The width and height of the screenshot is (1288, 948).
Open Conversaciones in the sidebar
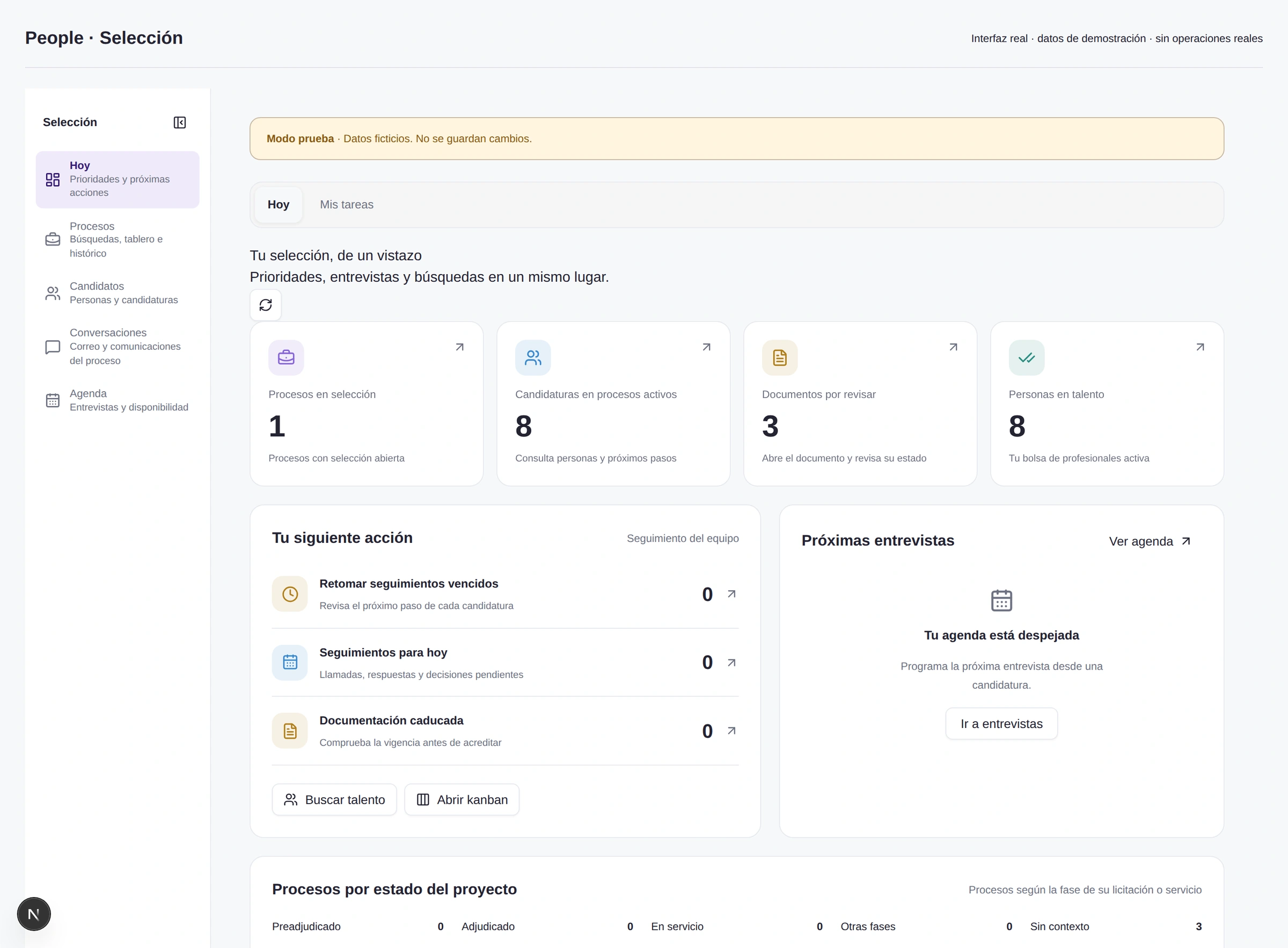pos(117,347)
